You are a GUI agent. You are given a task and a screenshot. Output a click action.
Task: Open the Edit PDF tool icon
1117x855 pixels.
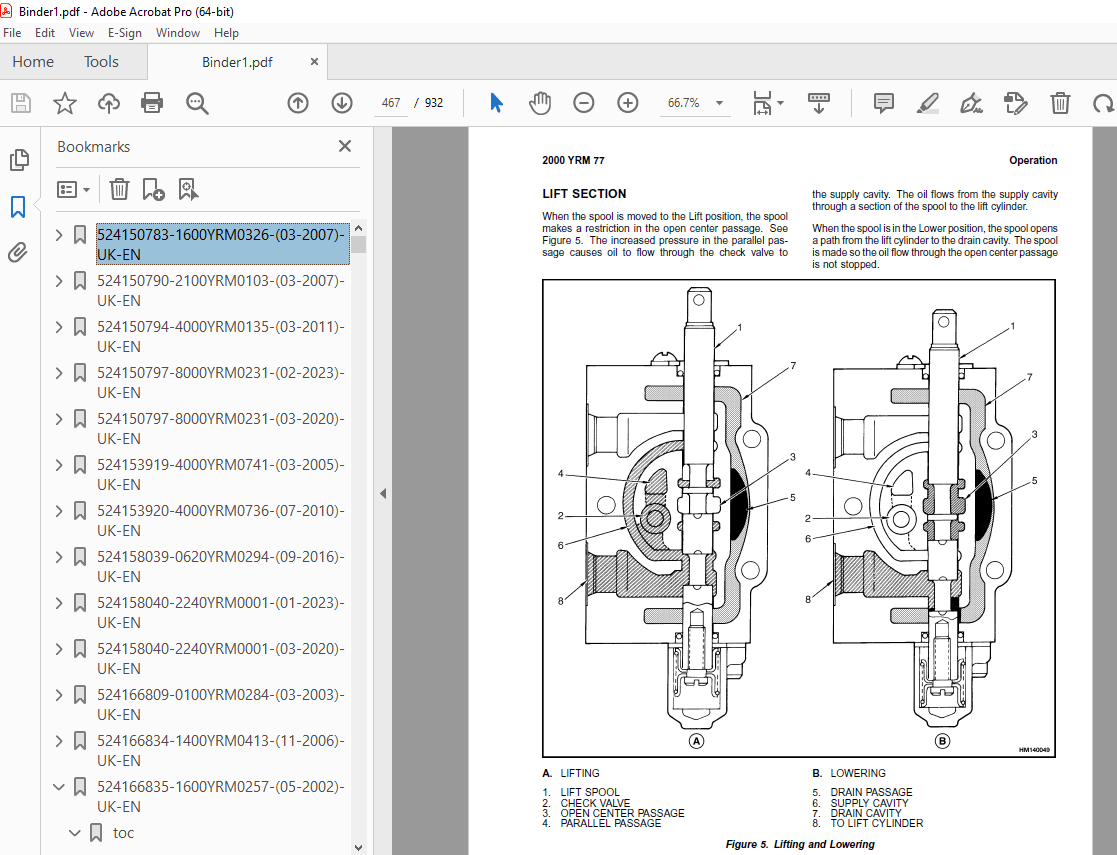(1015, 103)
